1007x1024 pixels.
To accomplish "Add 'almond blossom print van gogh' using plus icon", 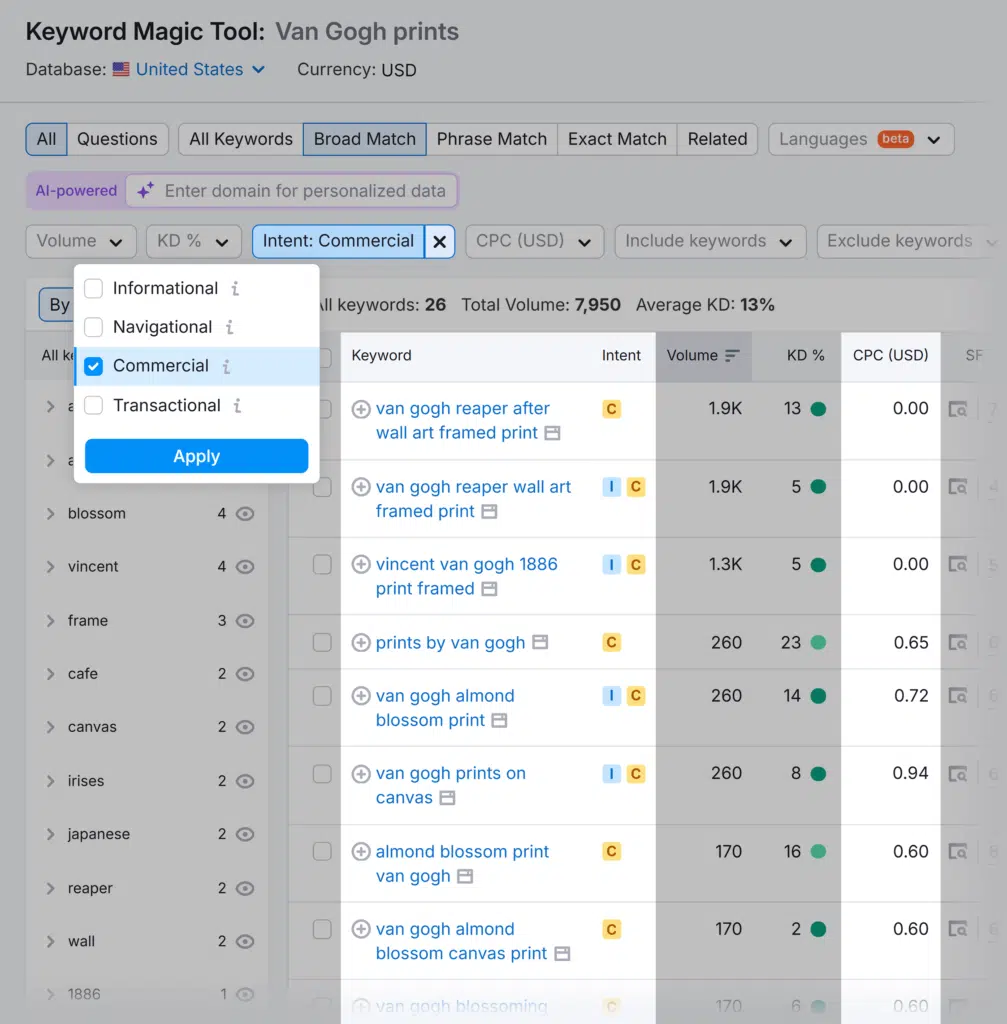I will tap(361, 852).
